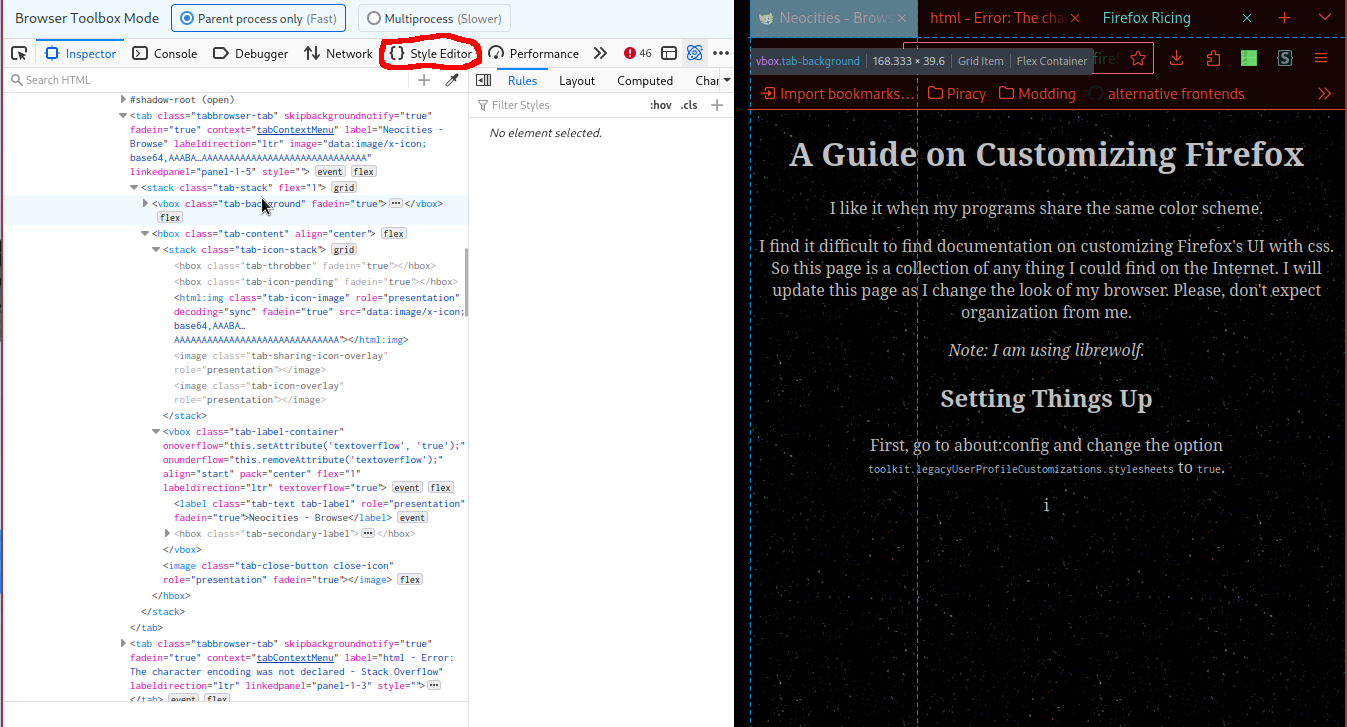
Task: Click into the Search HTML field
Action: tap(210, 80)
